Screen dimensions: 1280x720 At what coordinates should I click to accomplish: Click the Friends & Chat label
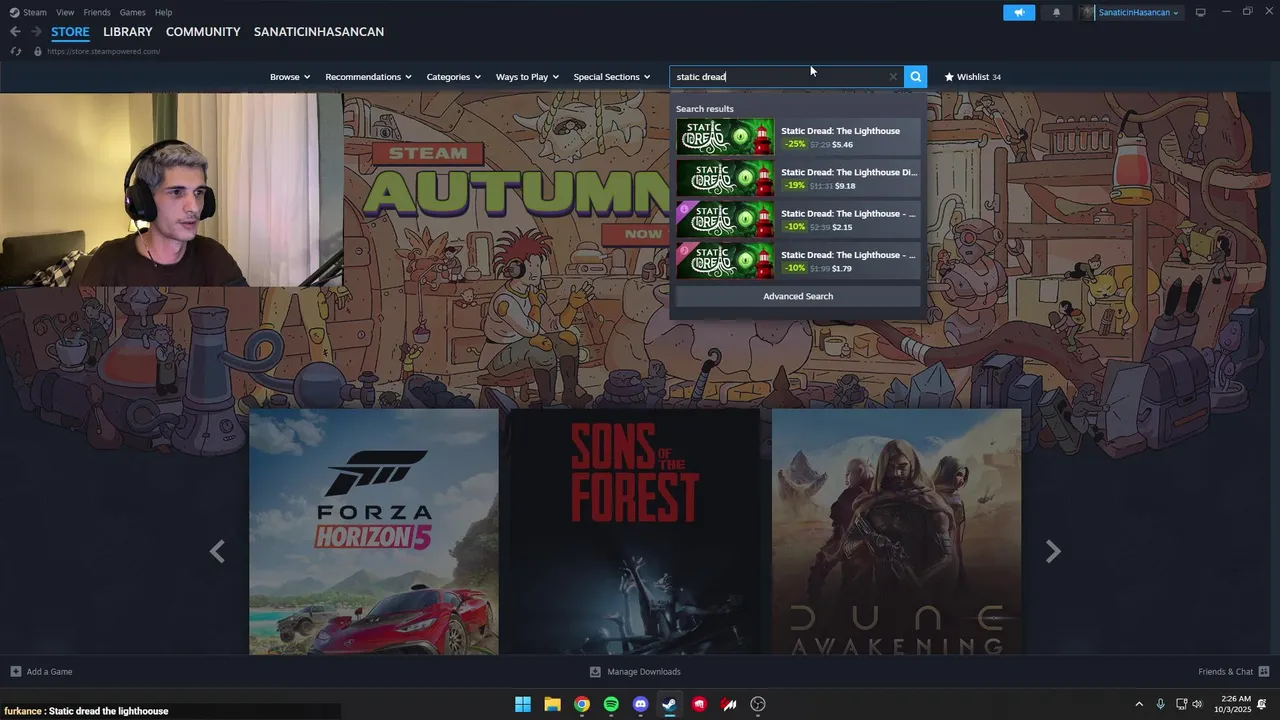tap(1226, 672)
